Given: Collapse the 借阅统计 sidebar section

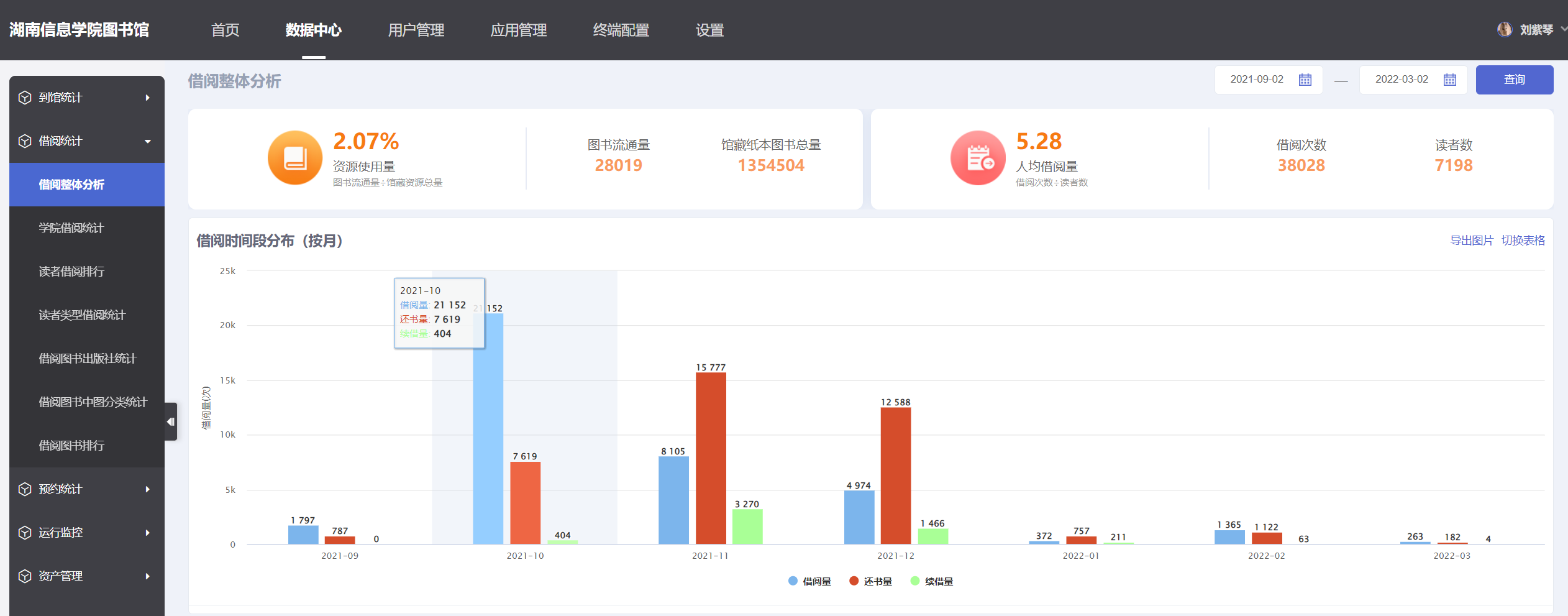Looking at the screenshot, I should coord(87,141).
